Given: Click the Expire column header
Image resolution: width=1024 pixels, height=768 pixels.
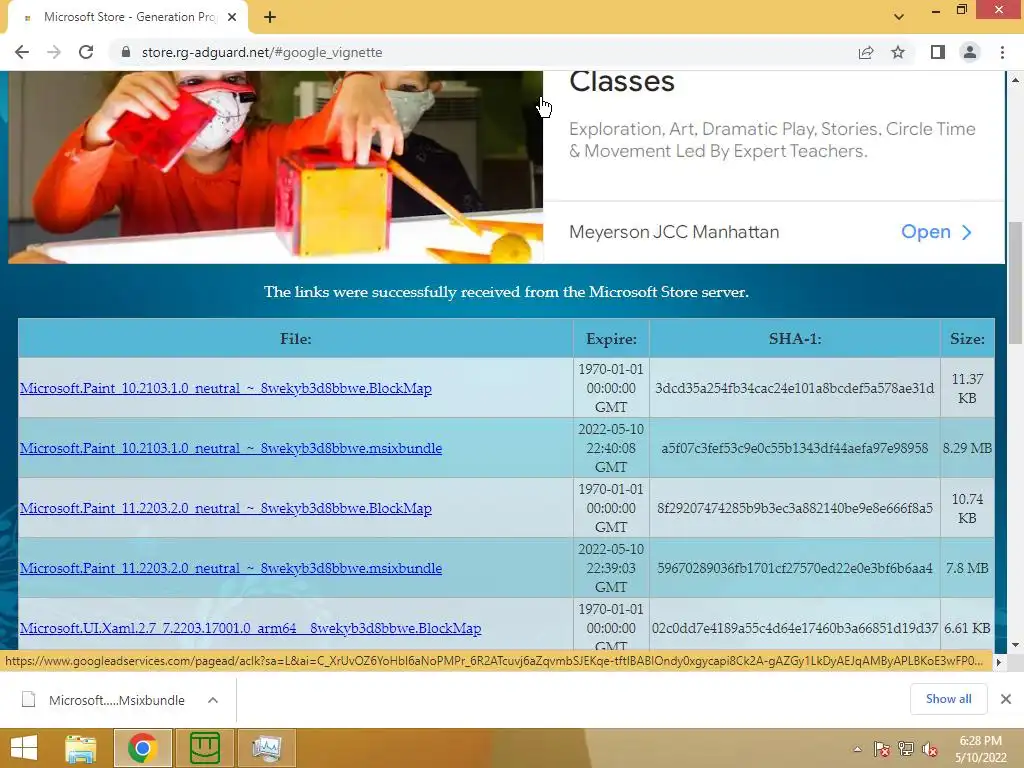Looking at the screenshot, I should click(611, 339).
